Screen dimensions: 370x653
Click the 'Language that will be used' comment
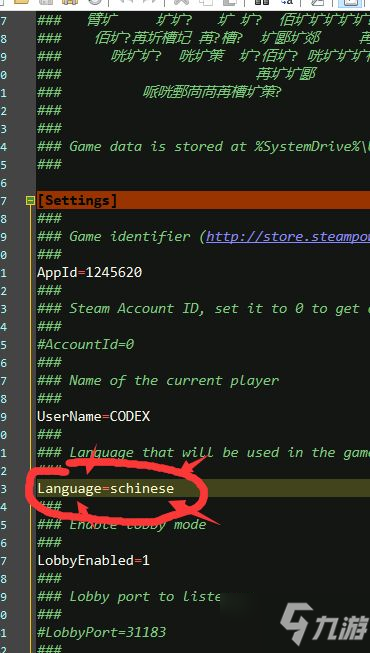pyautogui.click(x=204, y=452)
